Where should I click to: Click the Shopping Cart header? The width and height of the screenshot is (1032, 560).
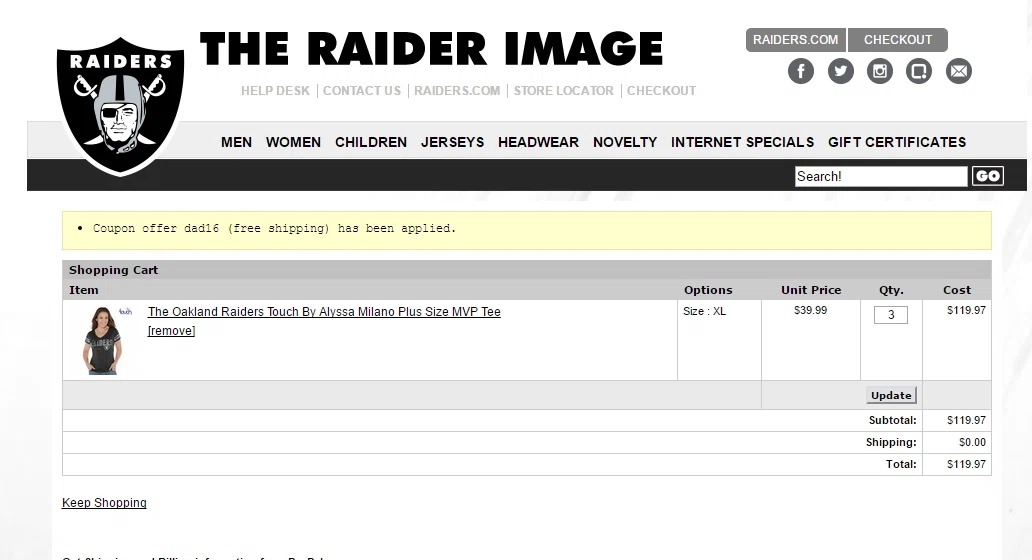pos(113,270)
